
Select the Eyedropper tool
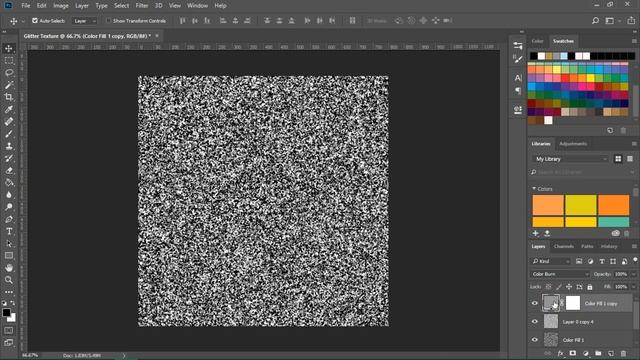point(9,109)
